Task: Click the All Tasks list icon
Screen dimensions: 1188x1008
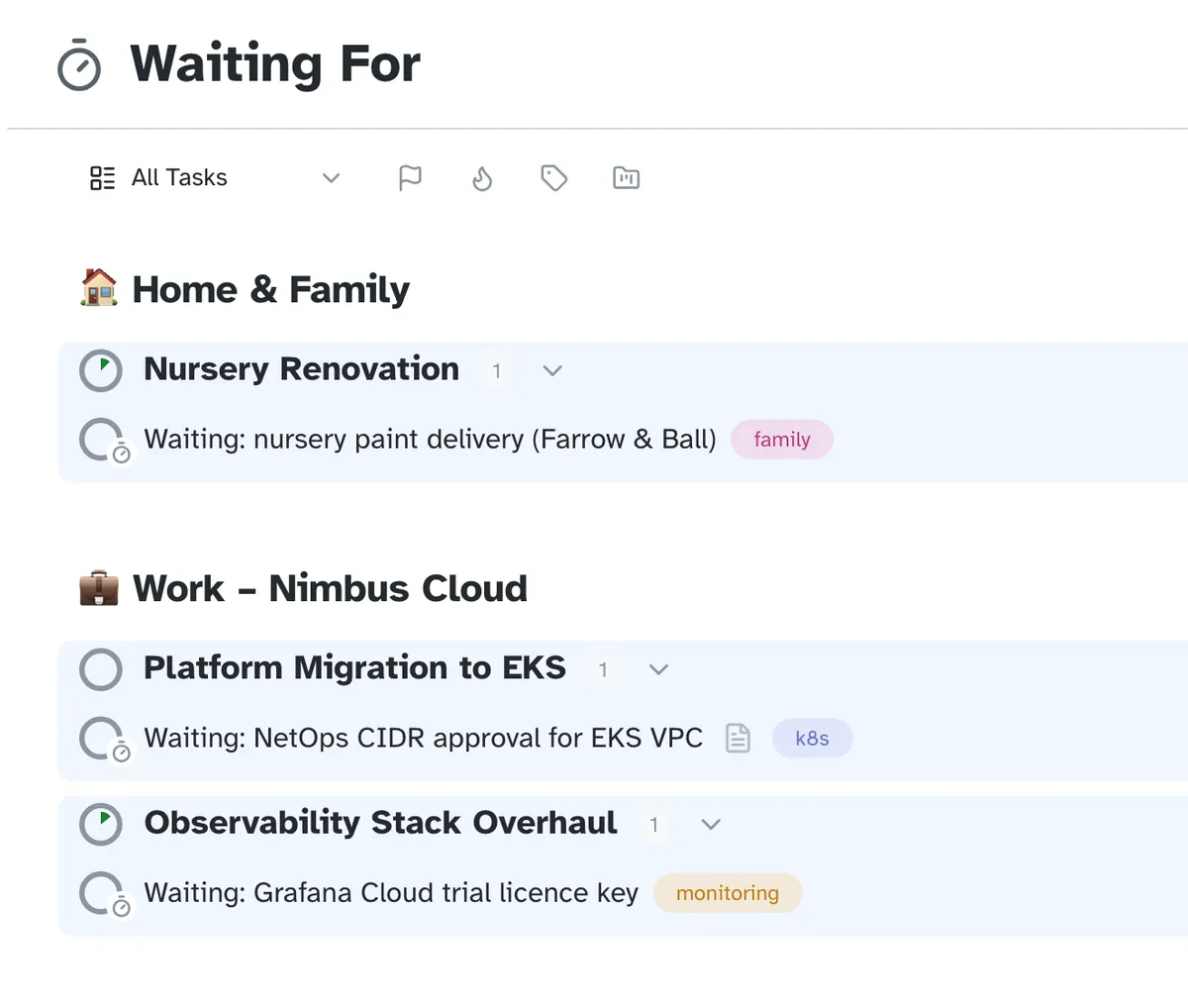Action: pyautogui.click(x=102, y=178)
